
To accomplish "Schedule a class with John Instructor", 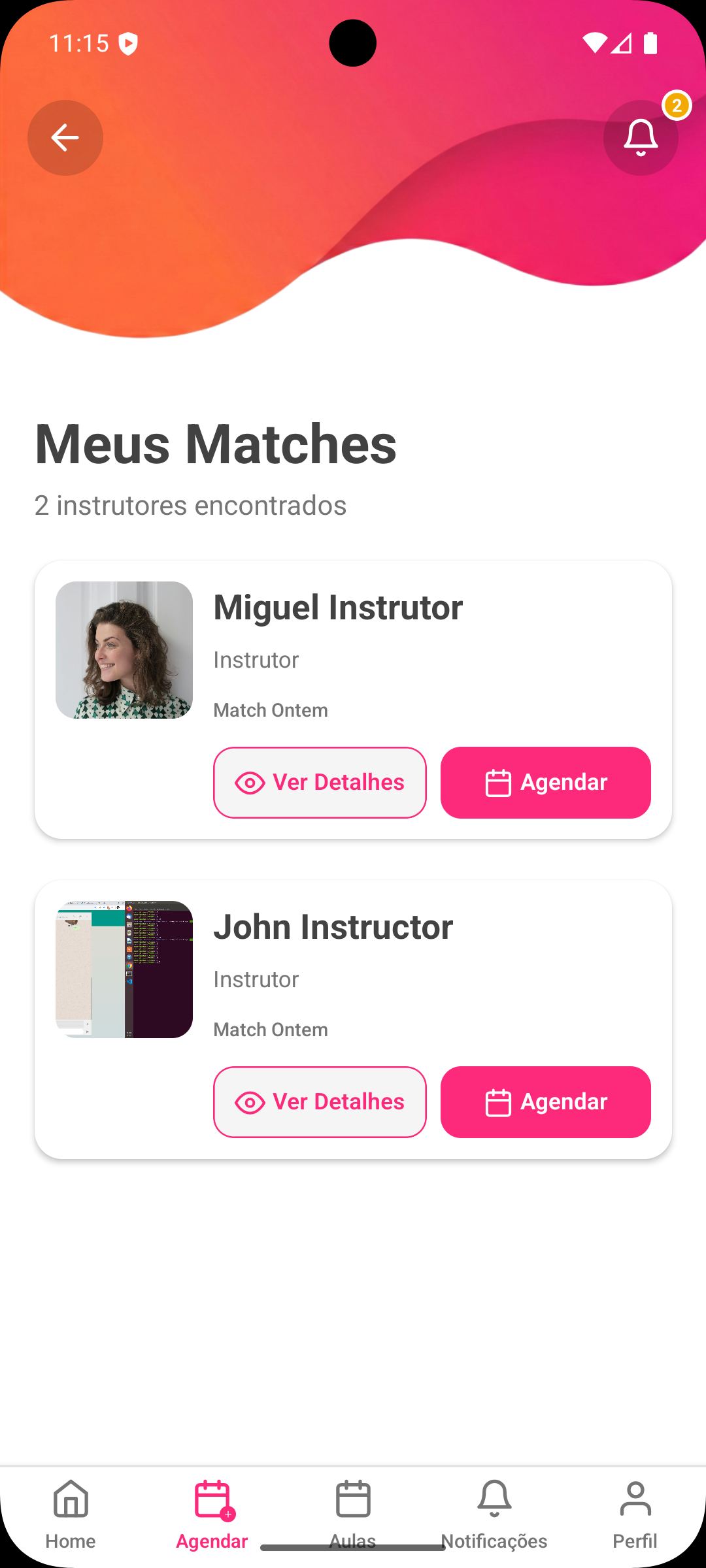I will [546, 1102].
